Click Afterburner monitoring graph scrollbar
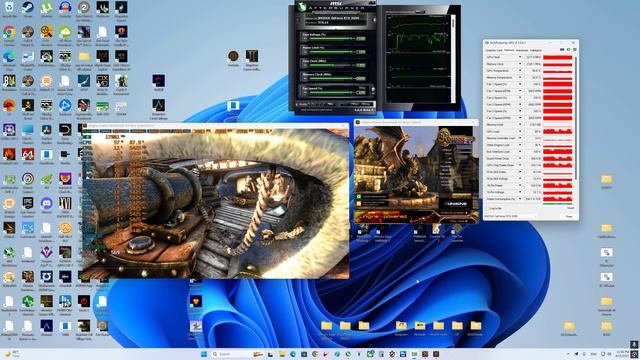 pyautogui.click(x=453, y=59)
